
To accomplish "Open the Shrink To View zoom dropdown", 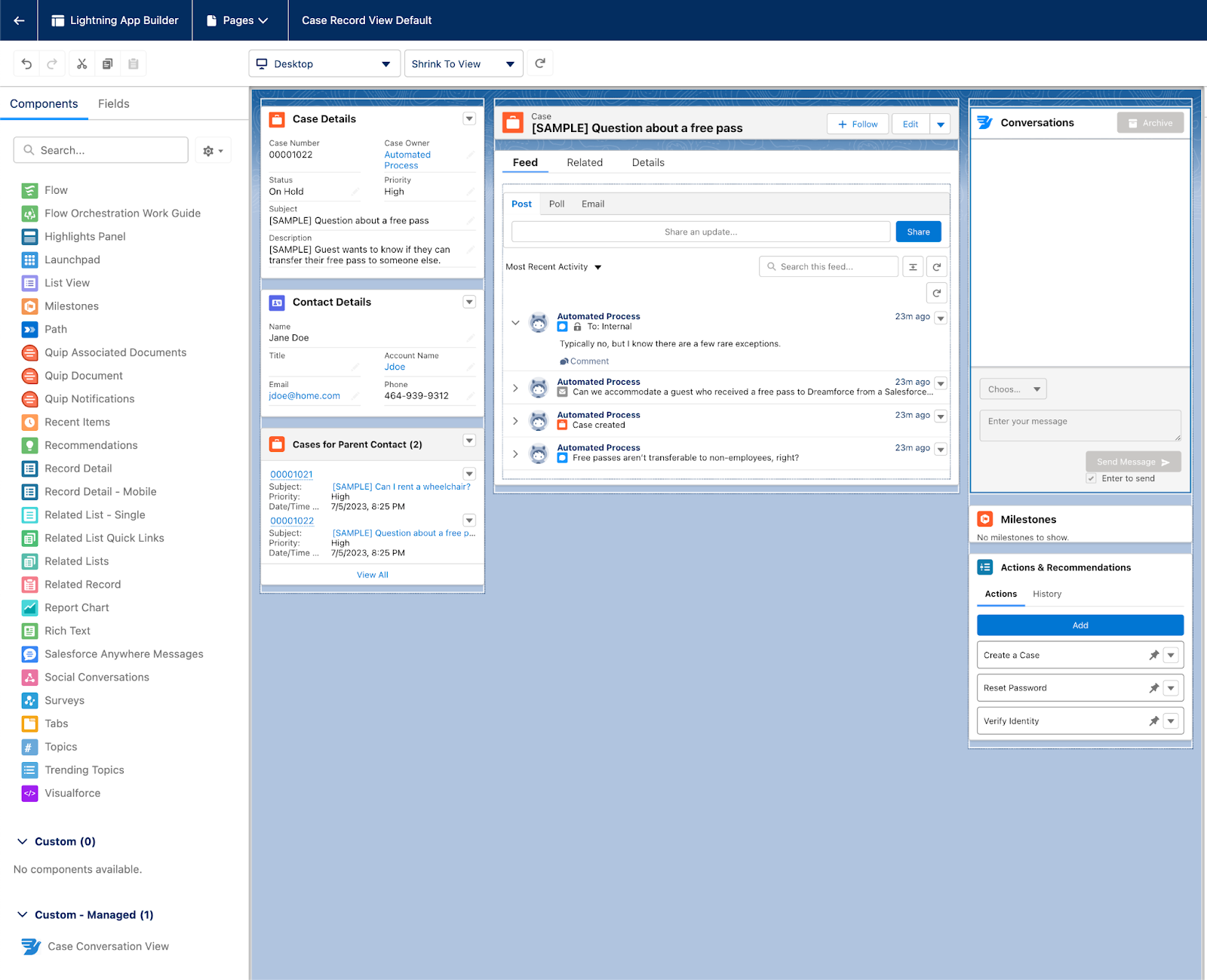I will click(463, 64).
